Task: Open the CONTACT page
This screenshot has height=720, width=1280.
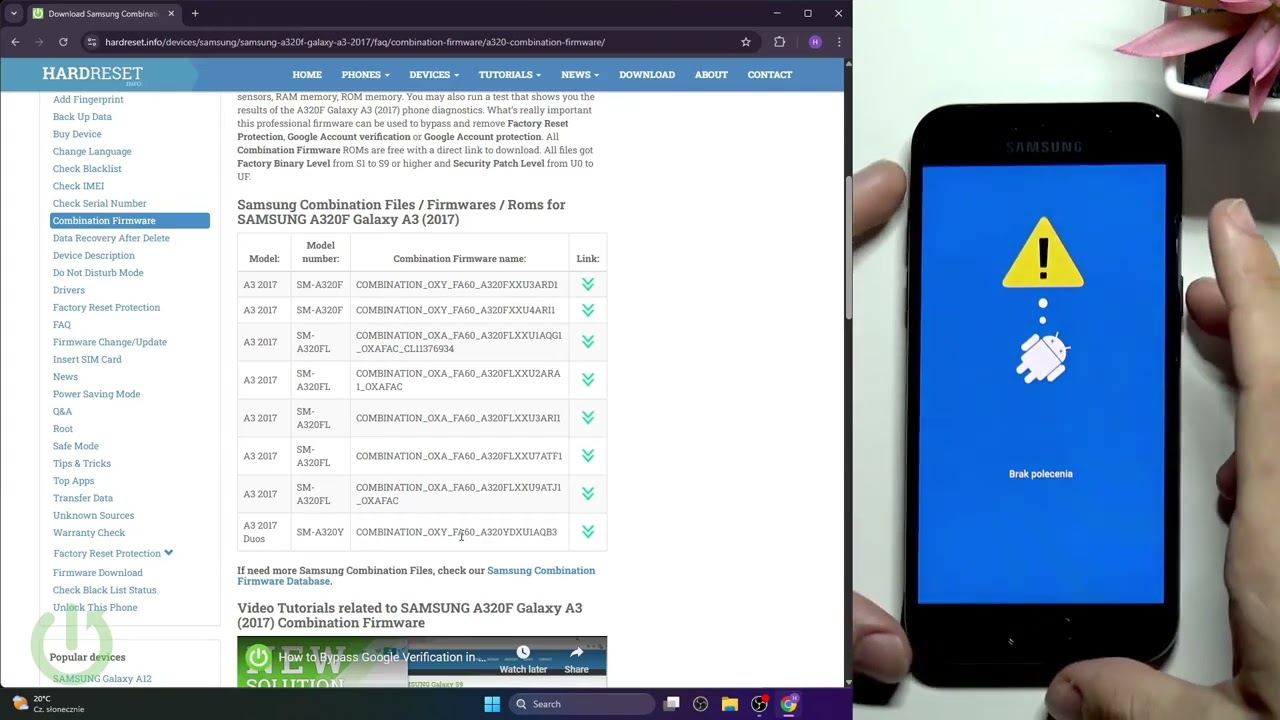Action: tap(770, 74)
